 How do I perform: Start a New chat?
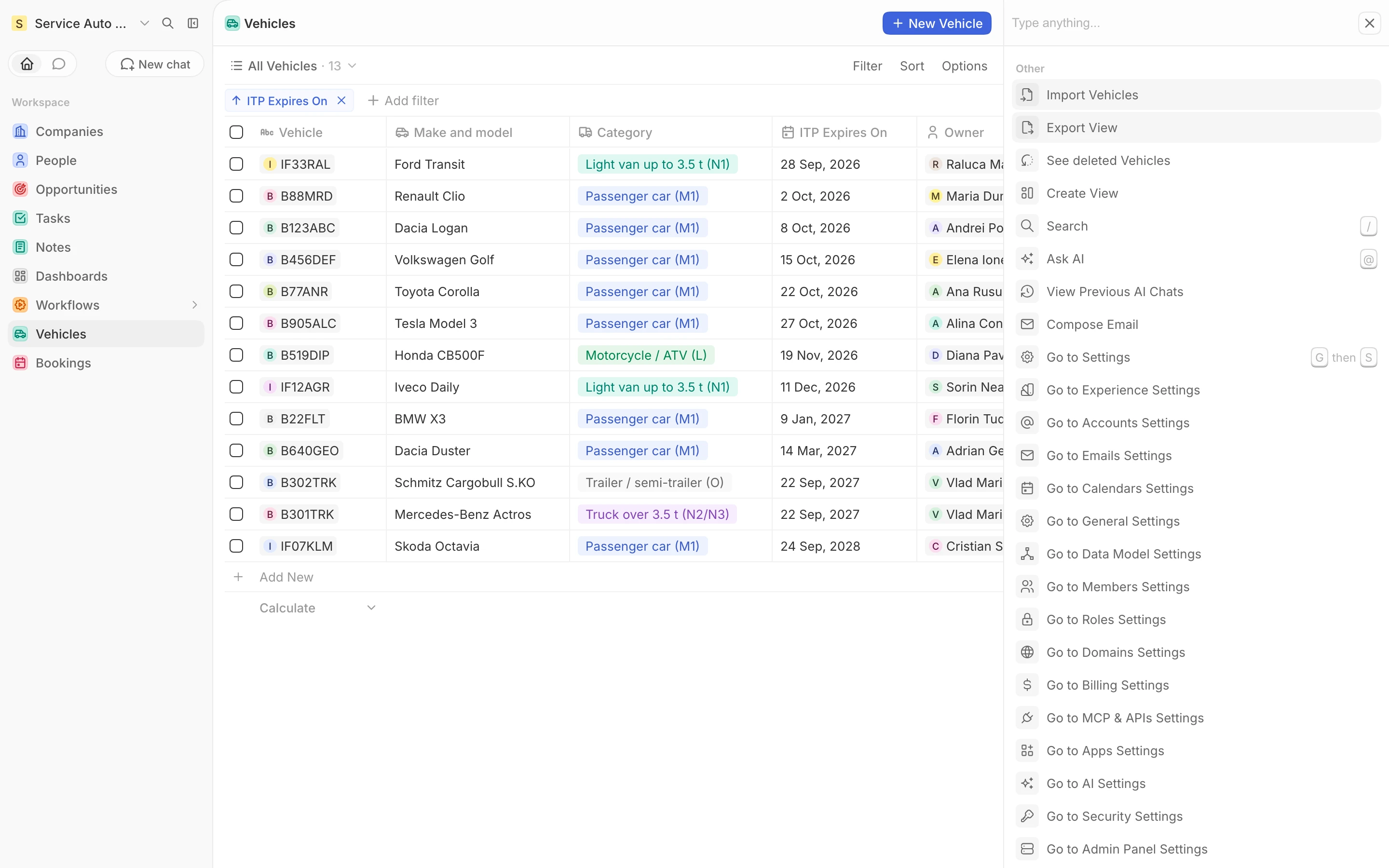tap(155, 64)
